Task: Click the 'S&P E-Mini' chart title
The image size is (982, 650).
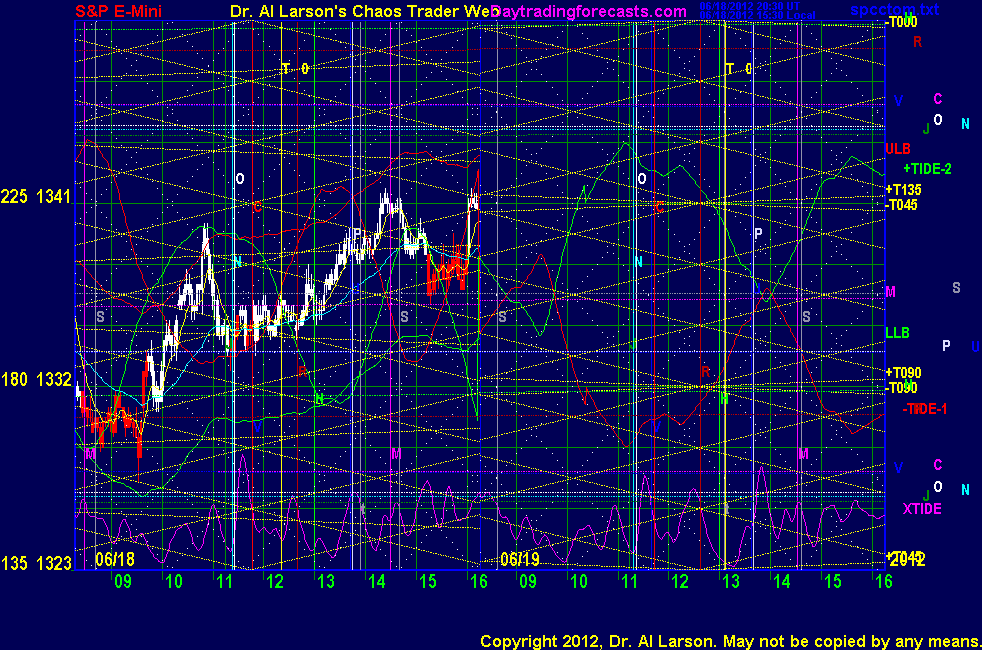Action: (118, 11)
